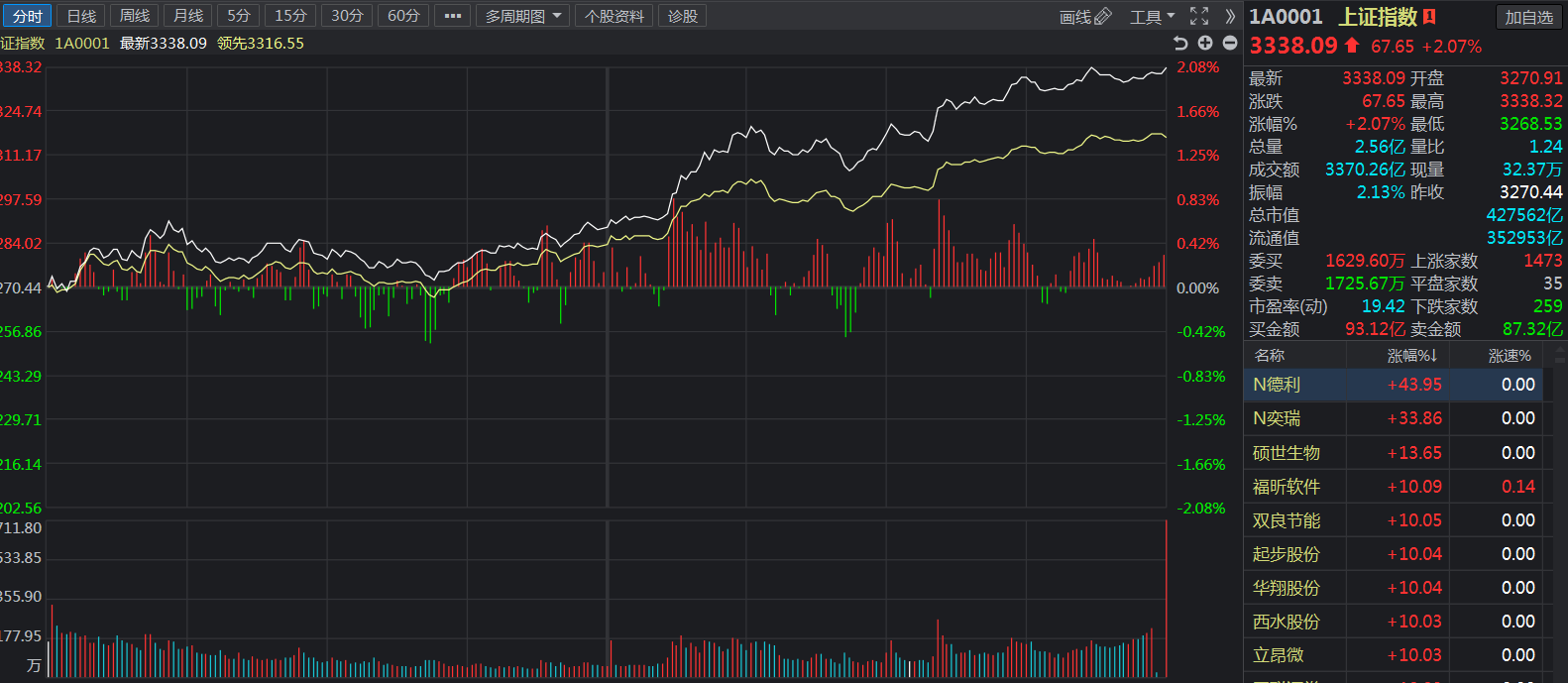Viewport: 1568px width, 683px height.
Task: Zoom out with the minus icon
Action: coord(1230,43)
